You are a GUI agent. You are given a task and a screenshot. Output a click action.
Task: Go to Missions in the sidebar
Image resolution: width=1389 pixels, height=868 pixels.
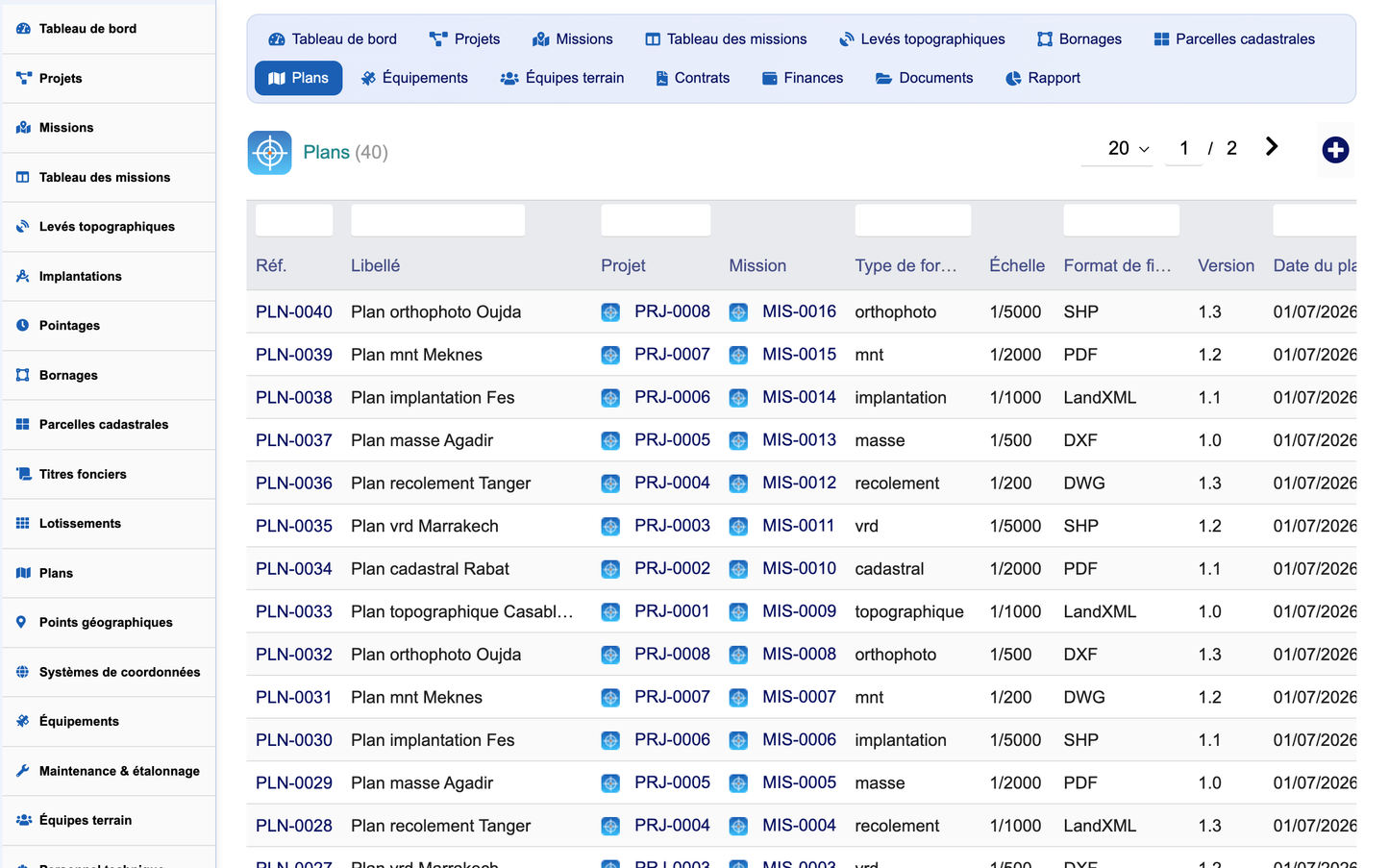click(108, 128)
